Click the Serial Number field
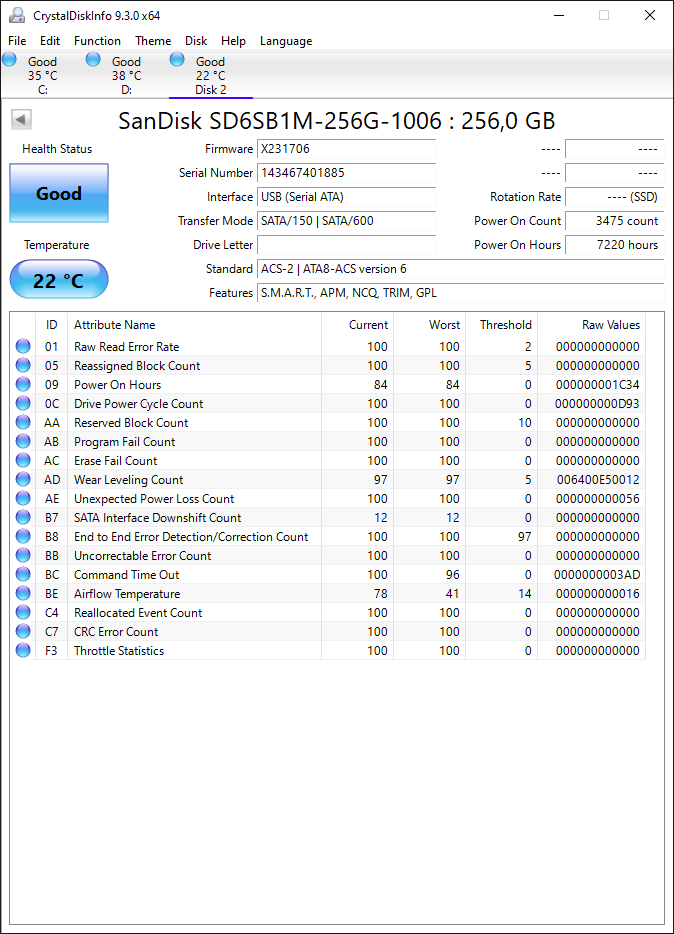The image size is (674, 934). 347,173
